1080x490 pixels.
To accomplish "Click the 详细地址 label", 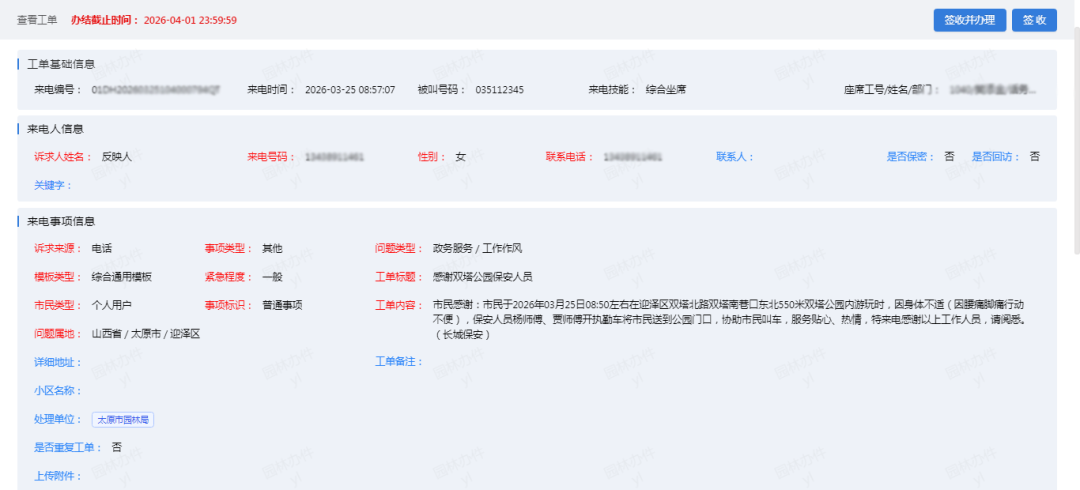I will 58,362.
